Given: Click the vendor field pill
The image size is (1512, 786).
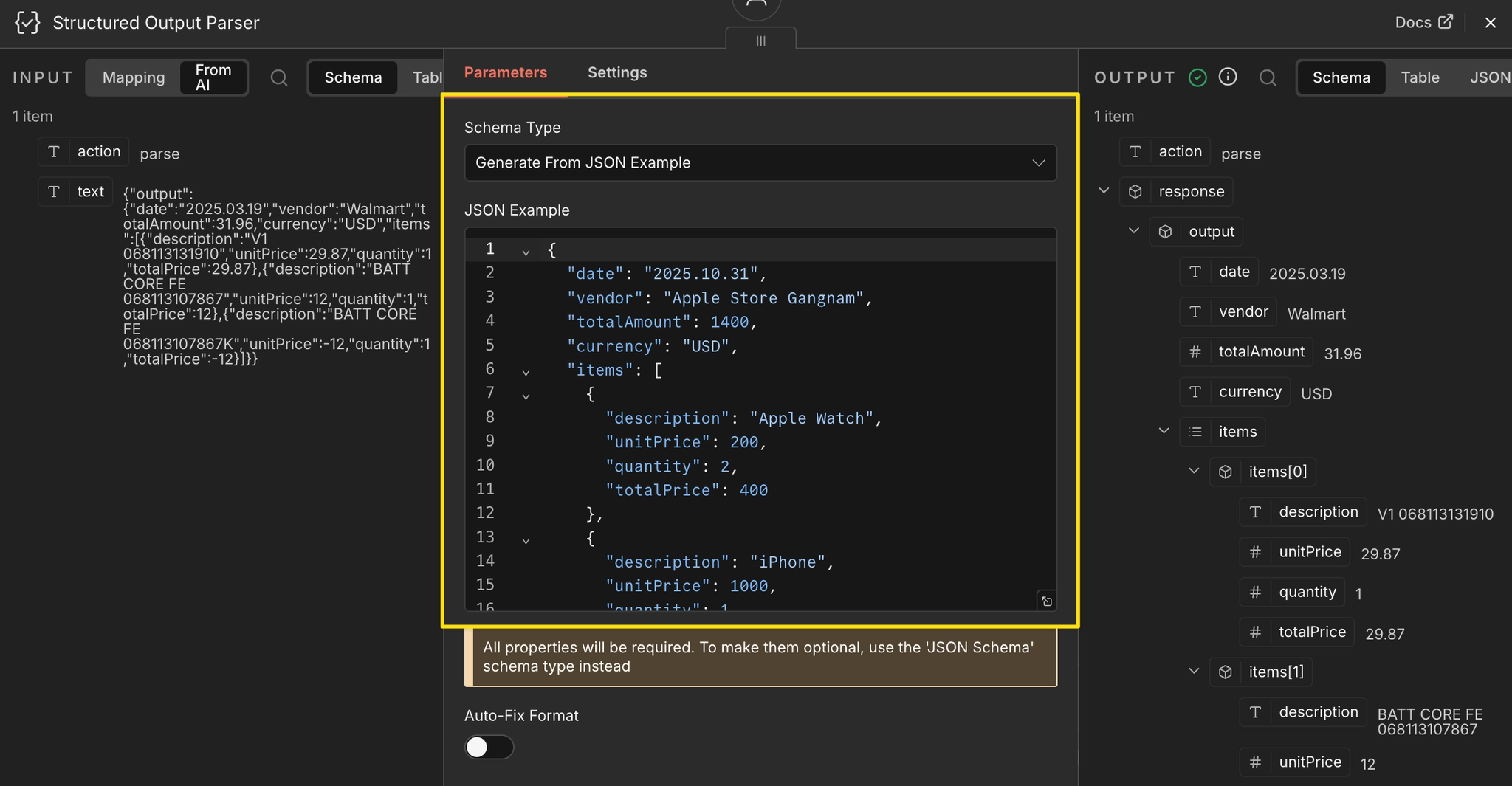Looking at the screenshot, I should click(1228, 311).
